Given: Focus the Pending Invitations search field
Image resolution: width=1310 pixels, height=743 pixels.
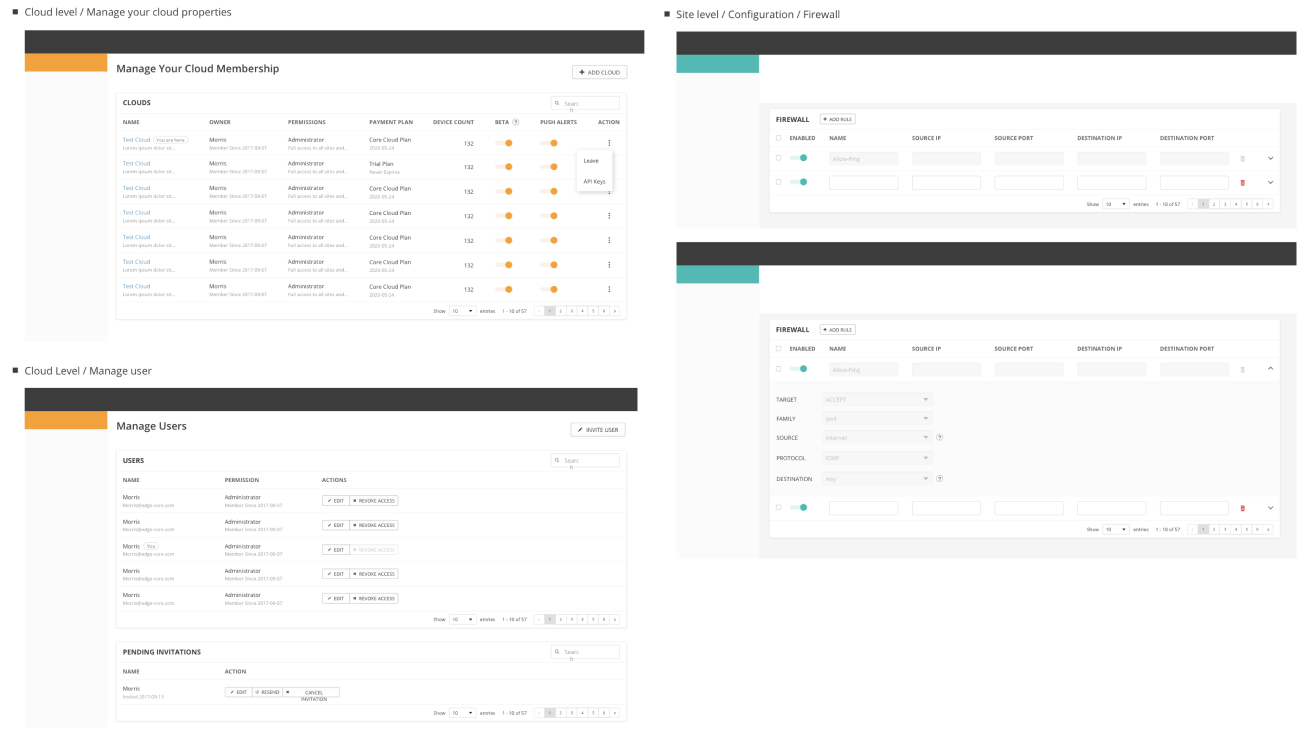Looking at the screenshot, I should pyautogui.click(x=585, y=652).
